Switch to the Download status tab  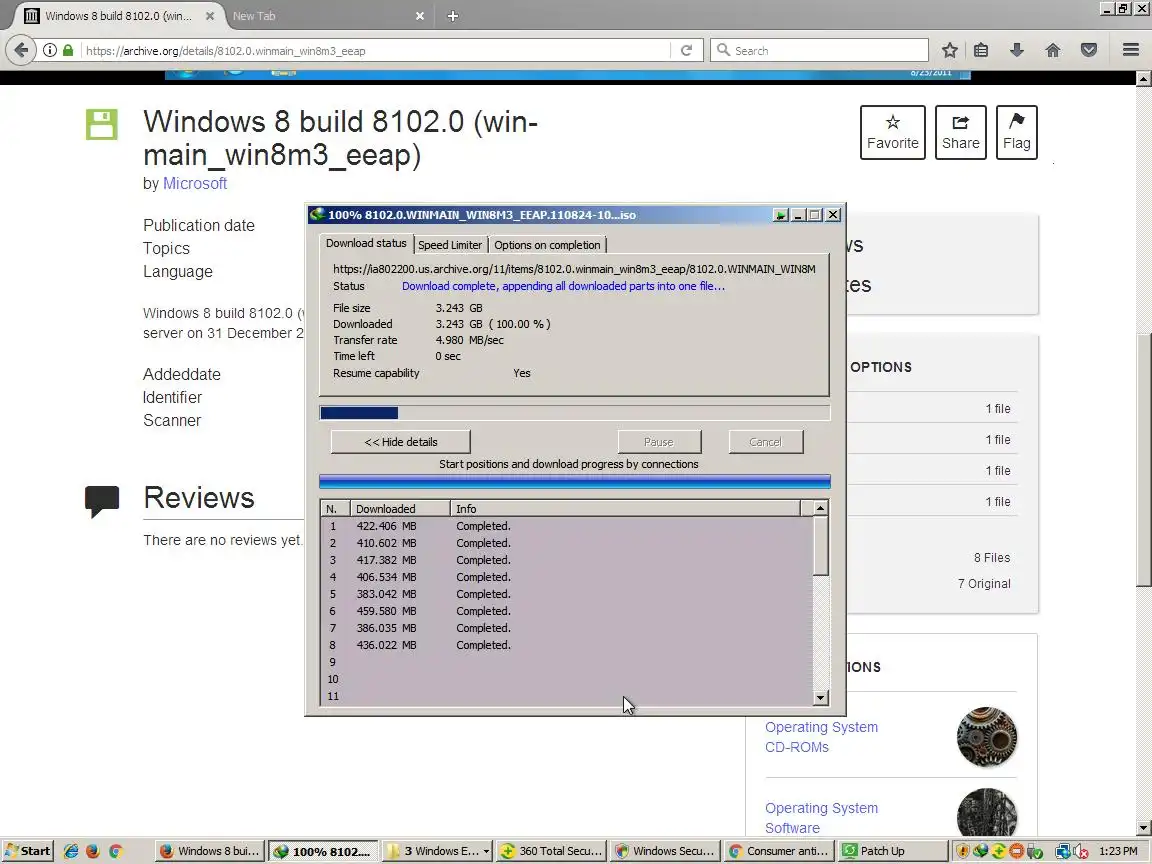click(366, 243)
